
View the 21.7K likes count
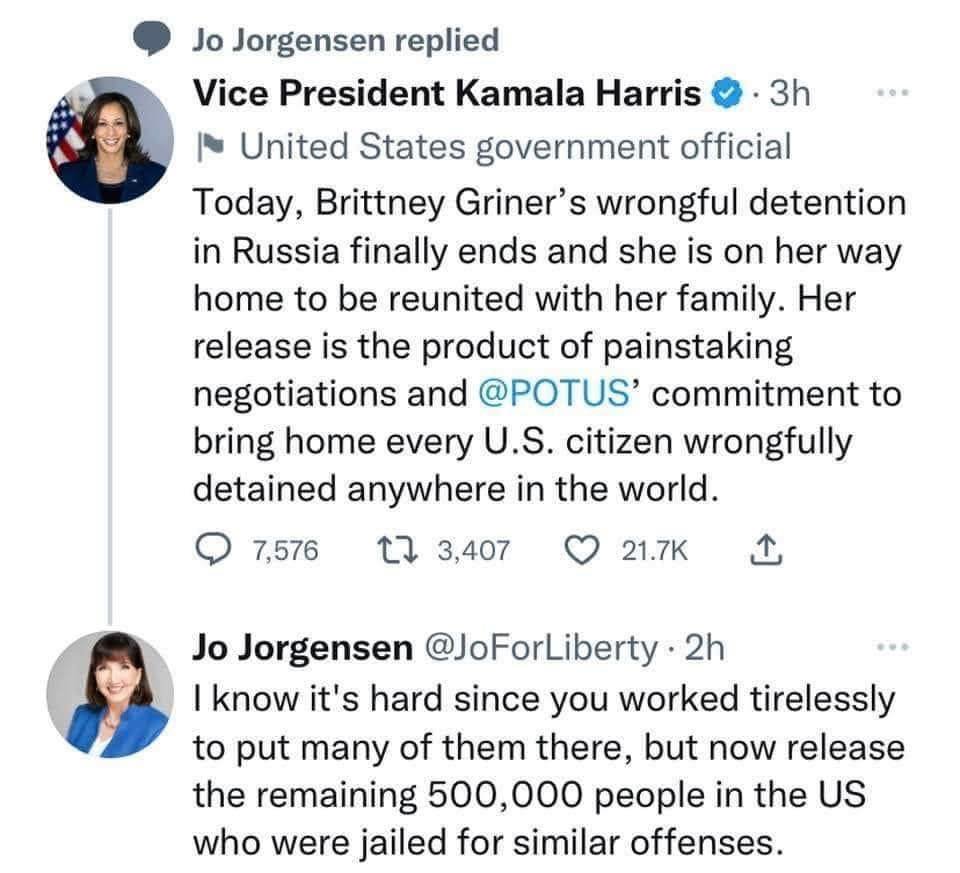point(654,550)
